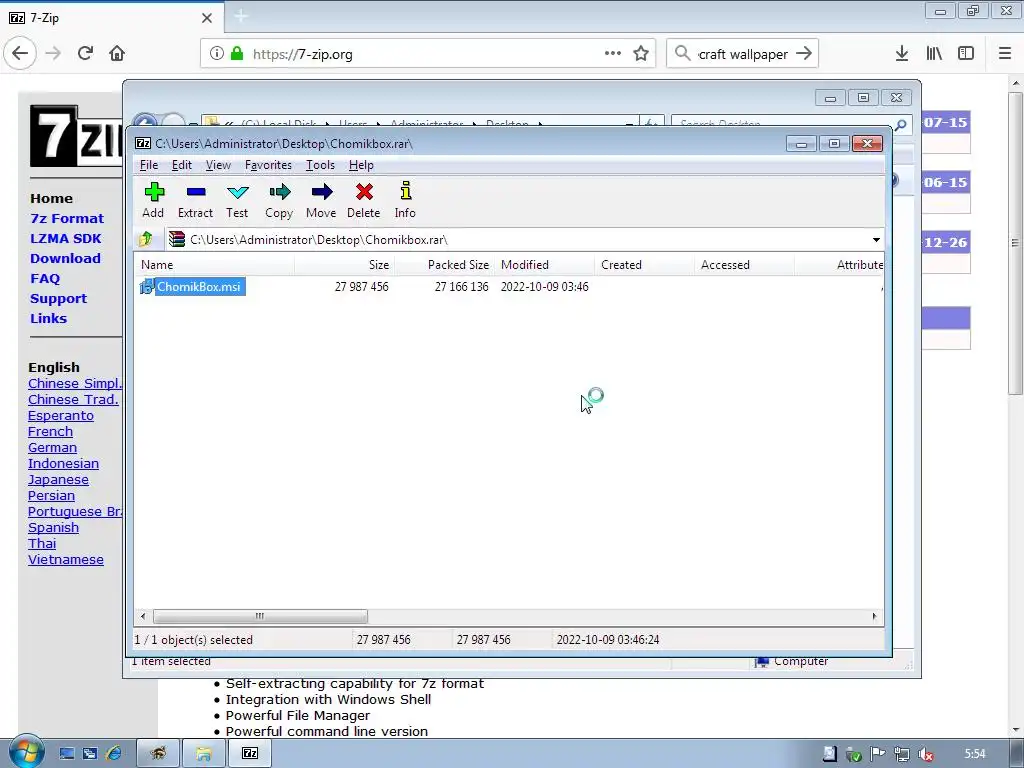
Task: Switch language to German
Action: pos(52,448)
